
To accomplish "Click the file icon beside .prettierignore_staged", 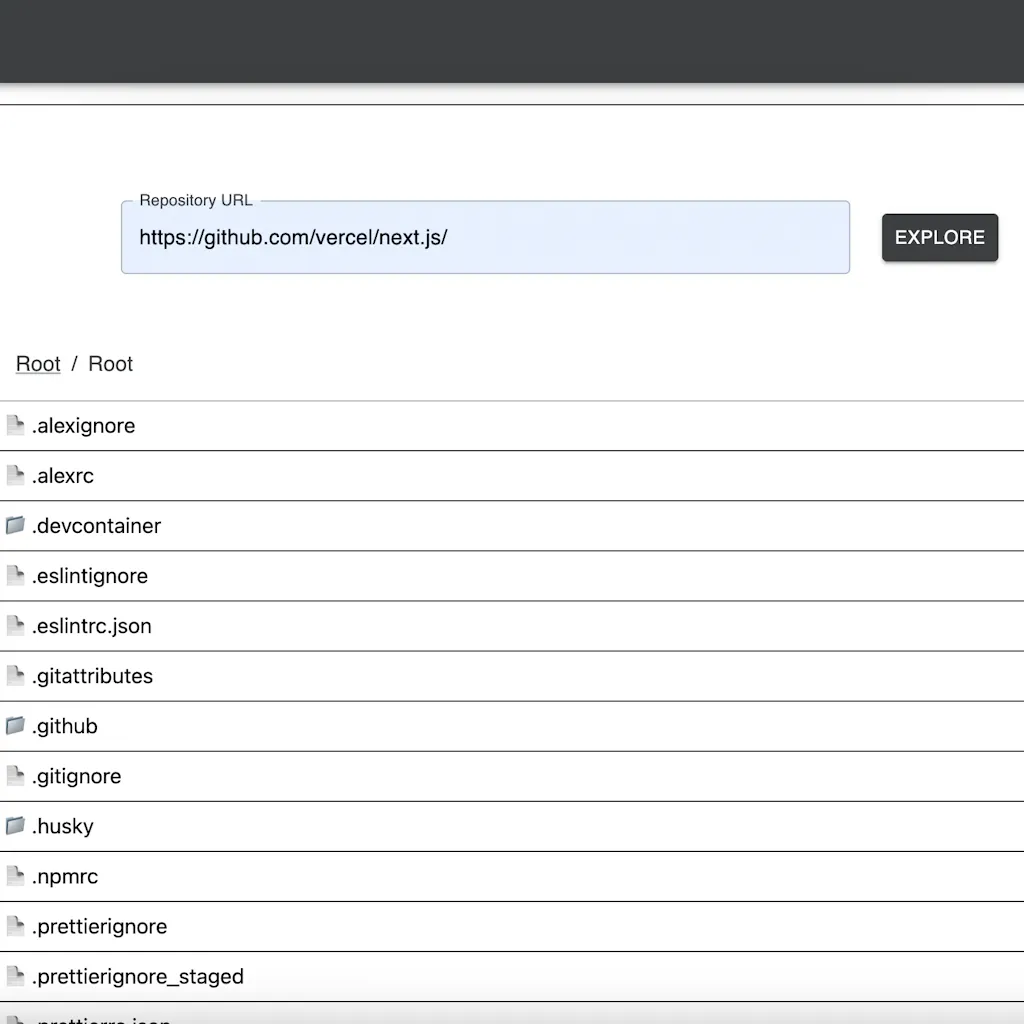I will pyautogui.click(x=15, y=976).
